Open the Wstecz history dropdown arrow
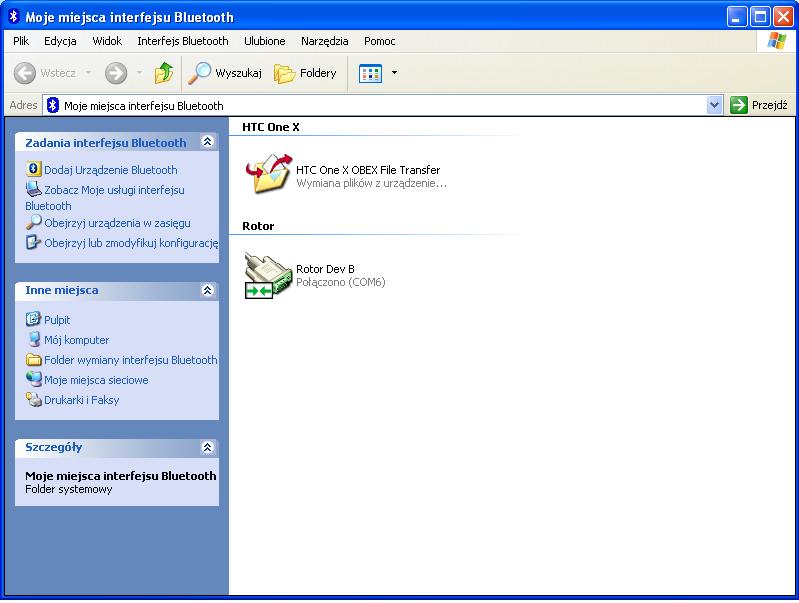Screen dimensions: 799x603 [88, 73]
